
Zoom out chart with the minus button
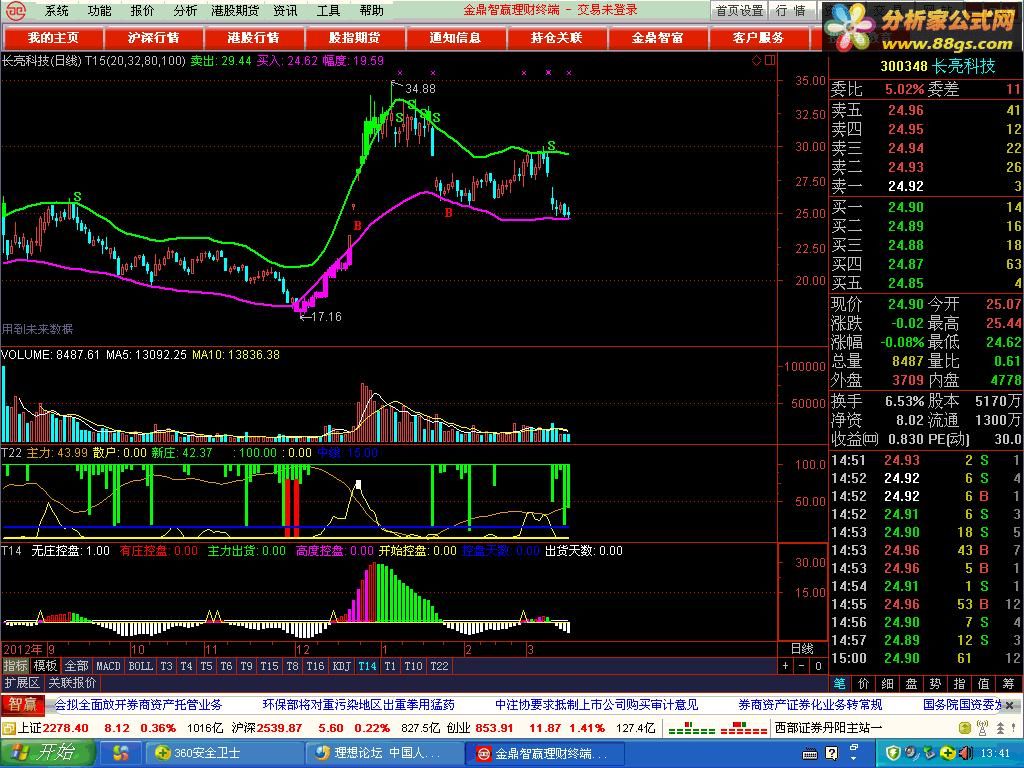point(801,666)
